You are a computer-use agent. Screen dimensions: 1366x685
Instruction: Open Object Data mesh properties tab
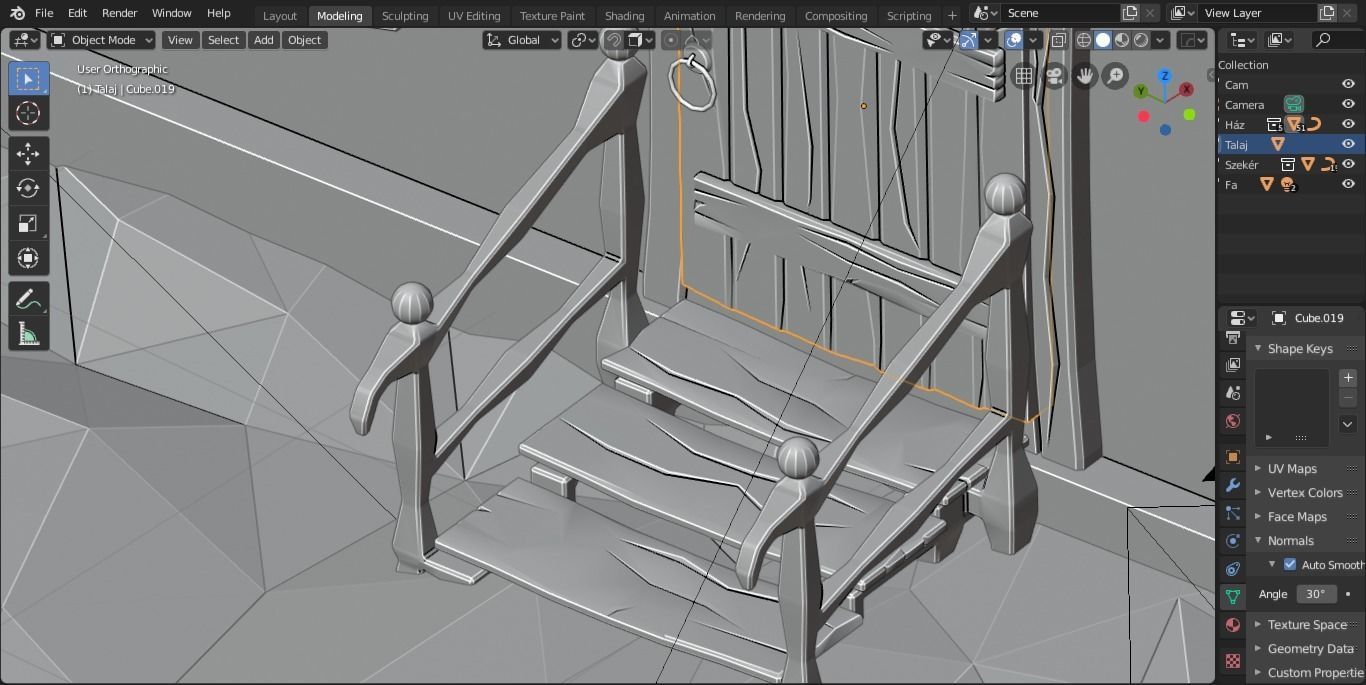pos(1232,597)
